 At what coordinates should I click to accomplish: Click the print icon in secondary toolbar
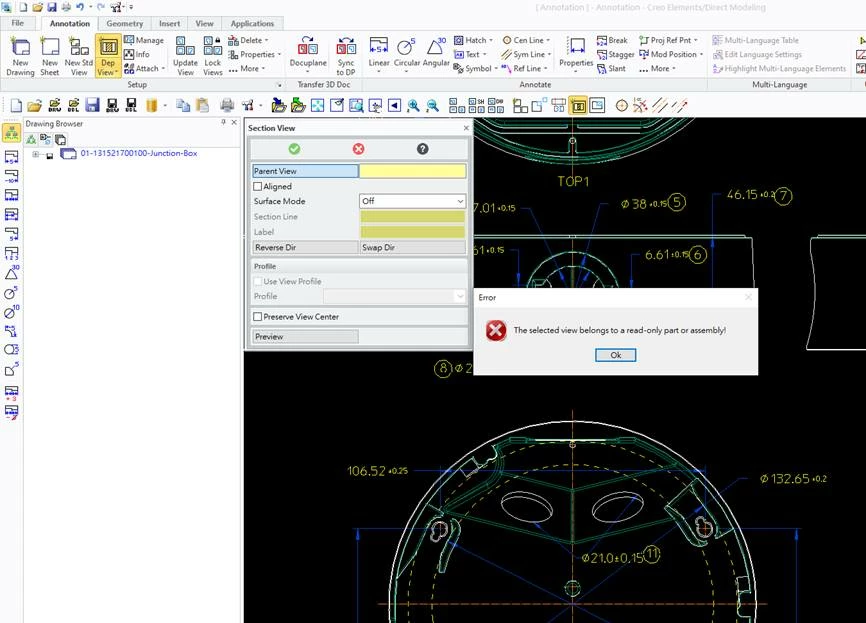(227, 105)
